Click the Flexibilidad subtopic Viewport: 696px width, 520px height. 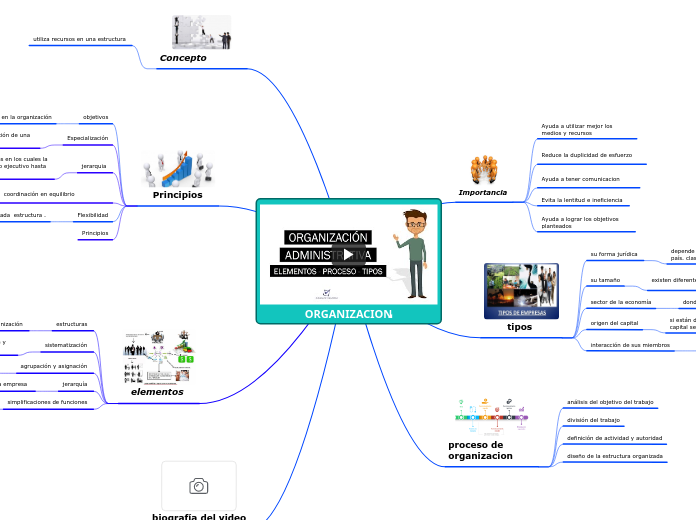pos(92,215)
